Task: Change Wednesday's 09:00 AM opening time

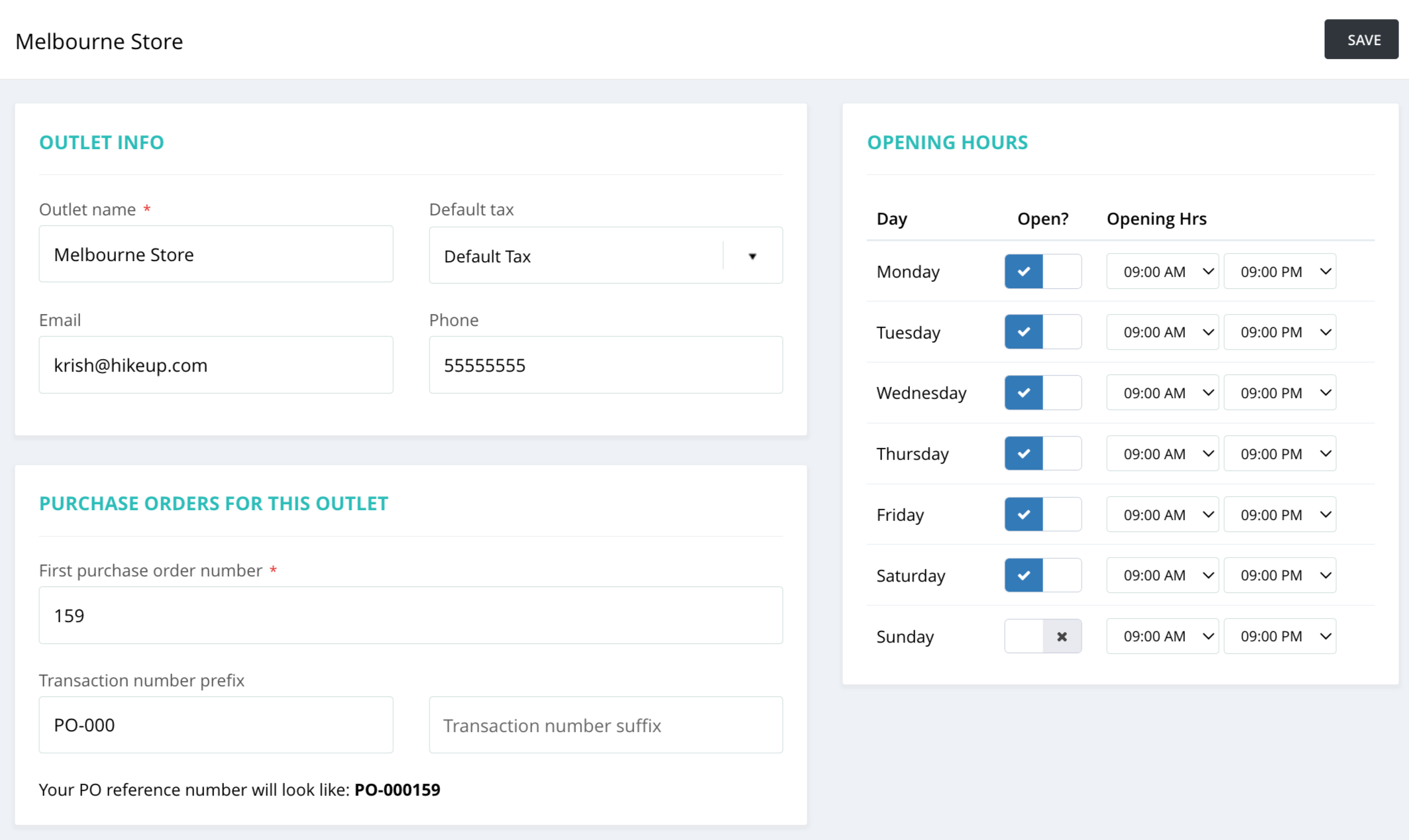Action: 1162,393
